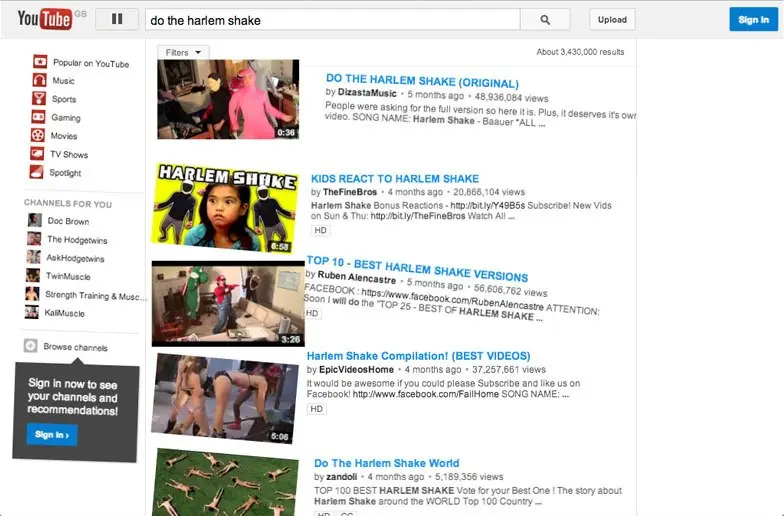This screenshot has width=784, height=516.
Task: Open the AskHodgetwins channel link
Action: [76, 258]
